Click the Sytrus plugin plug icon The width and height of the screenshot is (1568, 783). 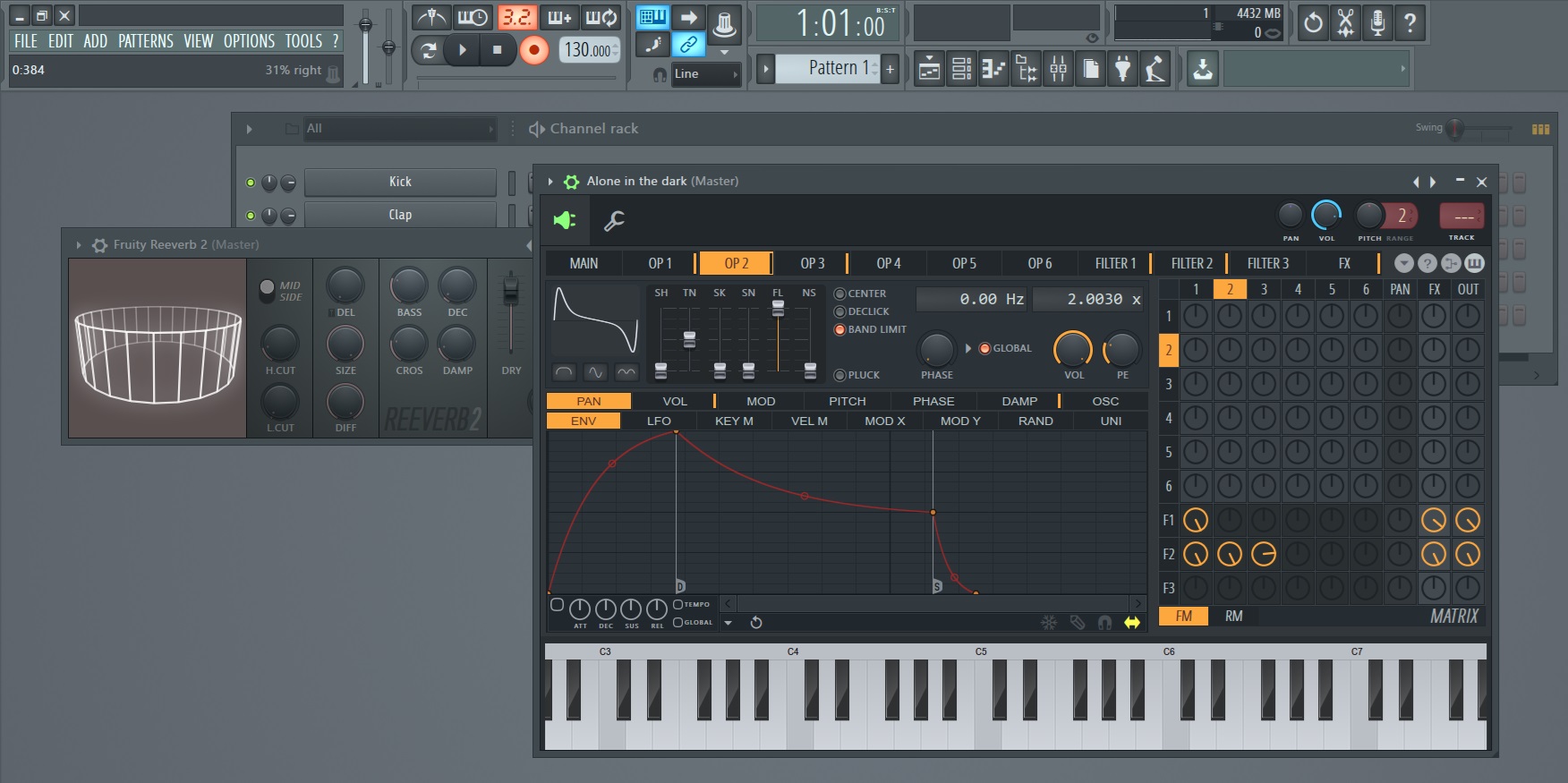(566, 220)
